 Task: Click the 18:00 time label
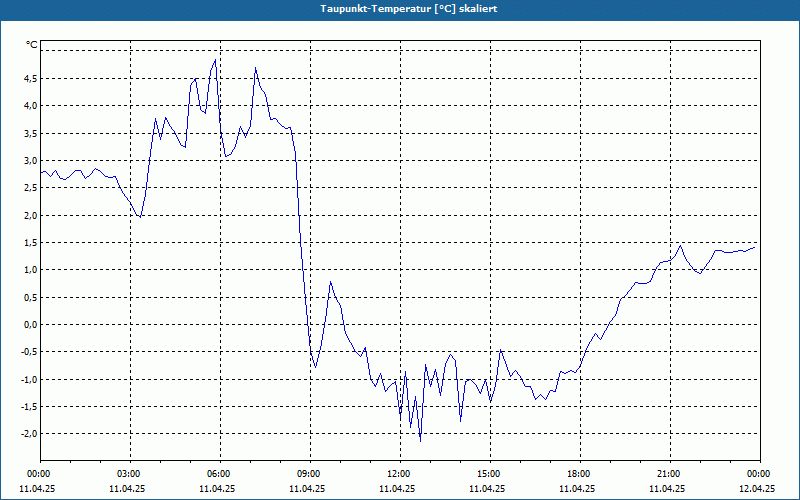pyautogui.click(x=581, y=474)
